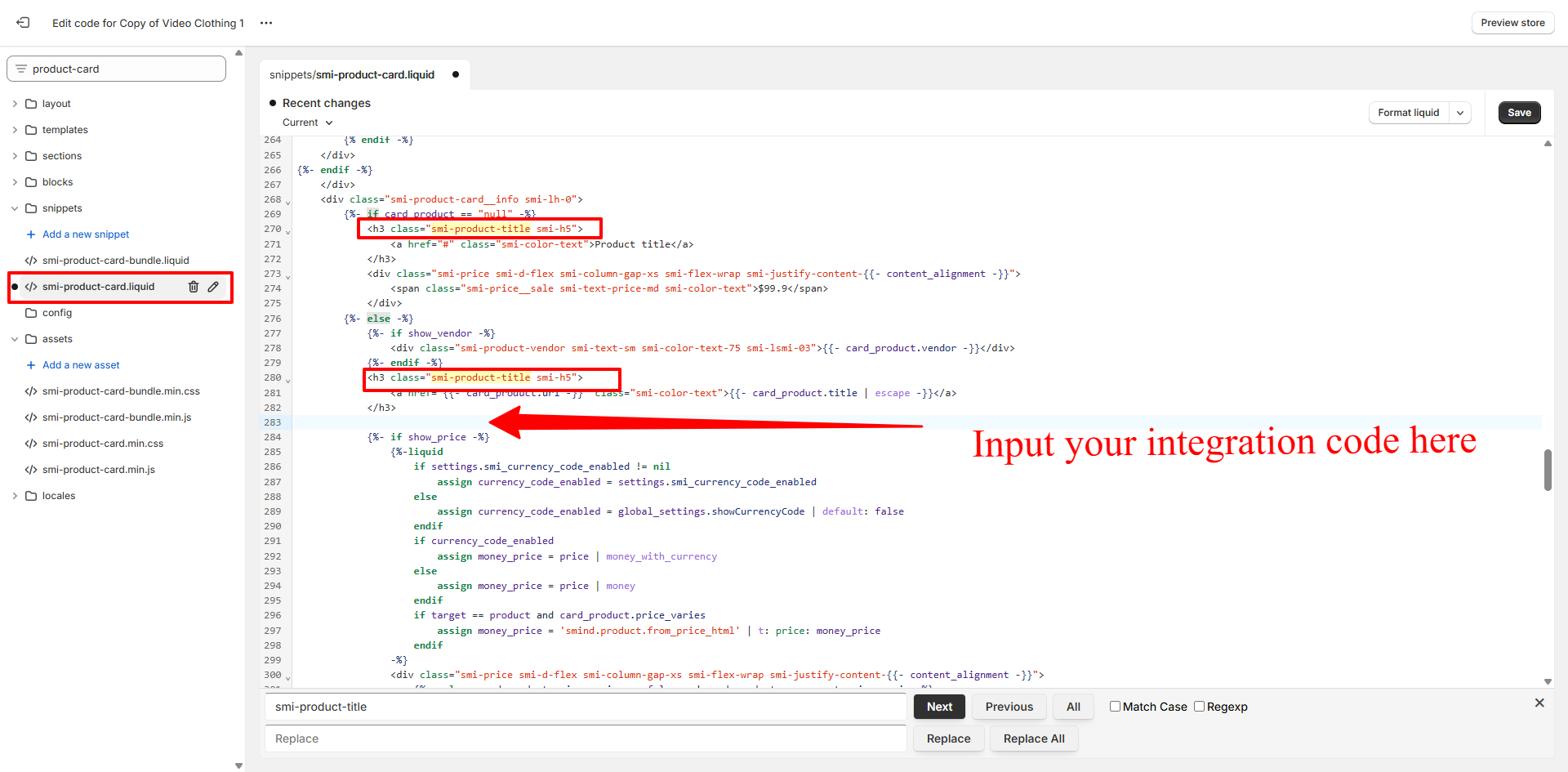Click the blocks folder icon
This screenshot has width=1568, height=772.
click(x=31, y=182)
